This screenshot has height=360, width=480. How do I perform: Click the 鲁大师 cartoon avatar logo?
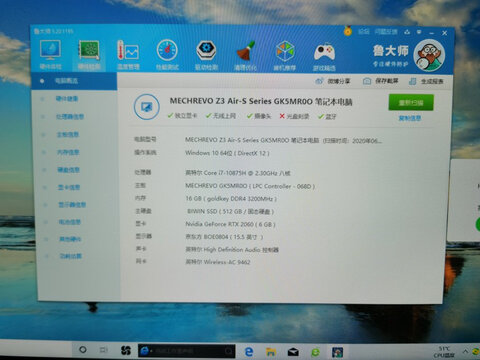(x=429, y=55)
